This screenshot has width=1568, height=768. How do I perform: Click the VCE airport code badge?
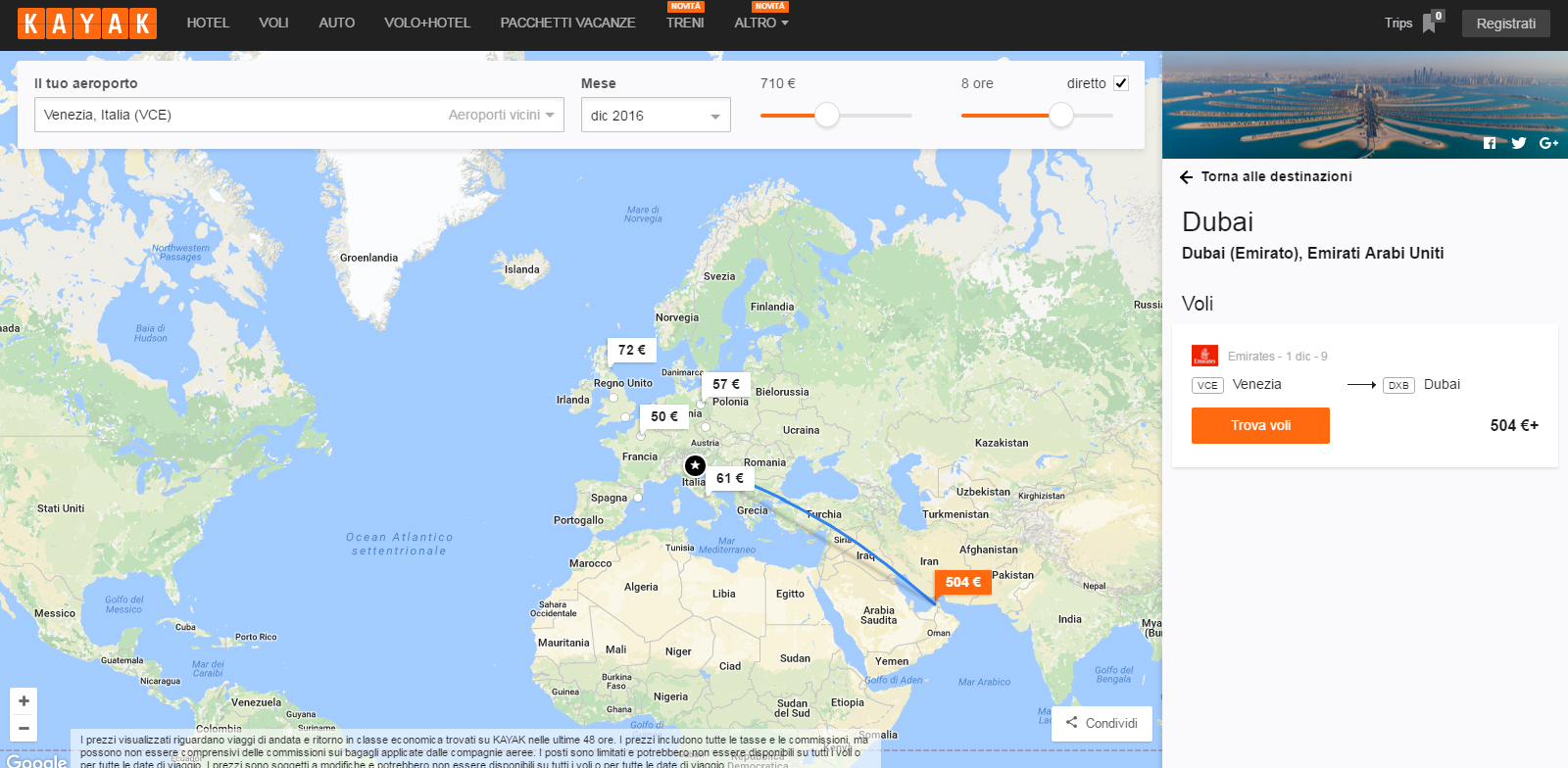click(x=1207, y=385)
